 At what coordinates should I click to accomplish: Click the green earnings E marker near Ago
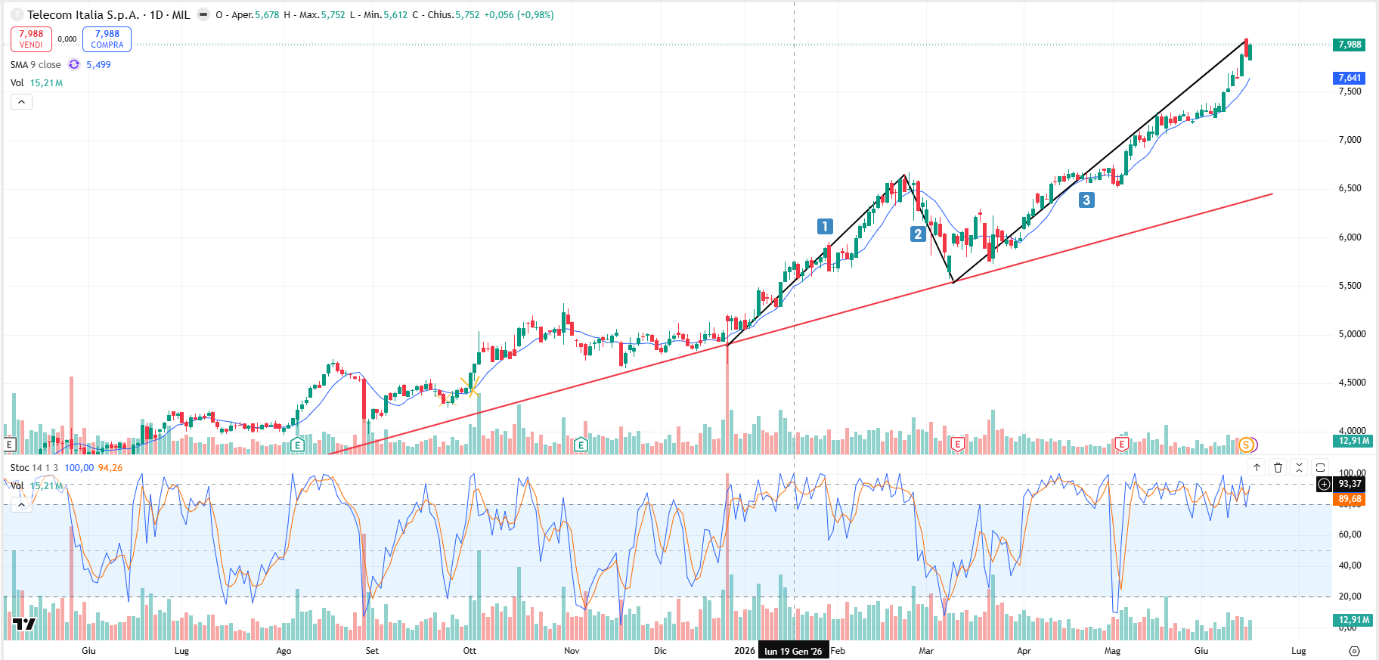pyautogui.click(x=296, y=443)
